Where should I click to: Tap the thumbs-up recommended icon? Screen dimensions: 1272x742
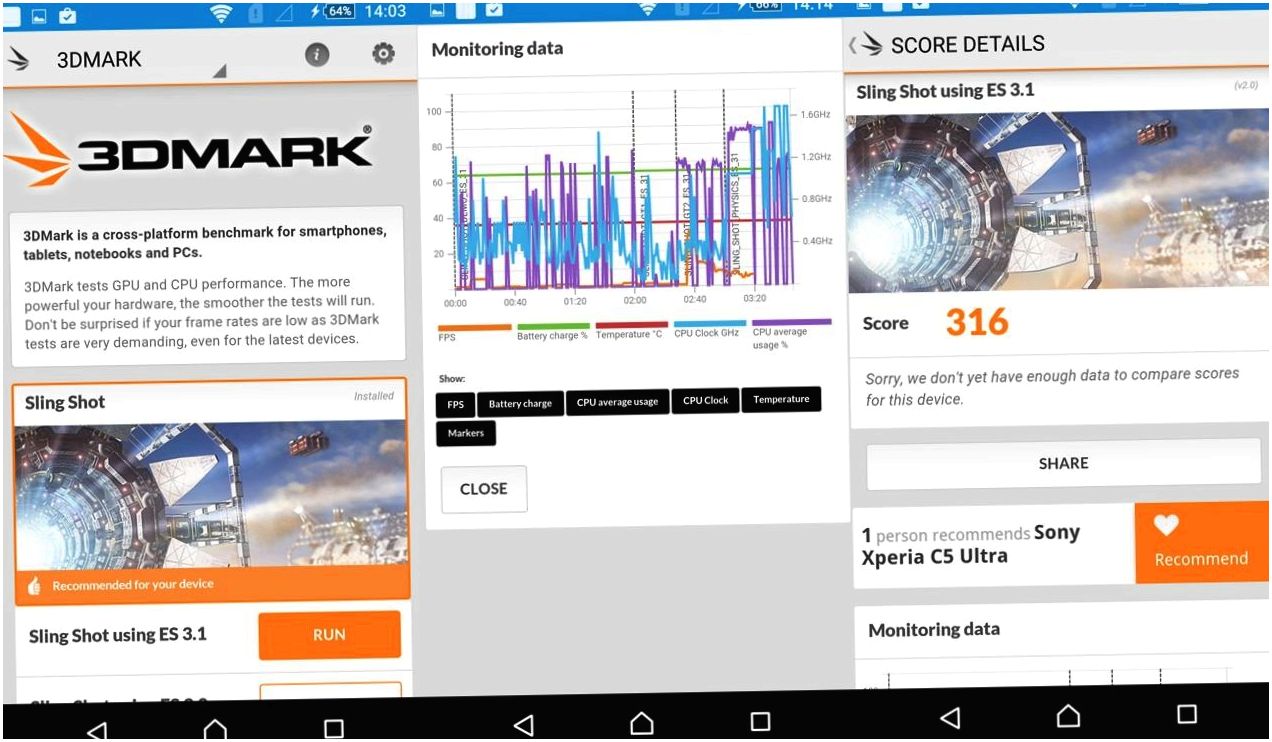point(34,586)
